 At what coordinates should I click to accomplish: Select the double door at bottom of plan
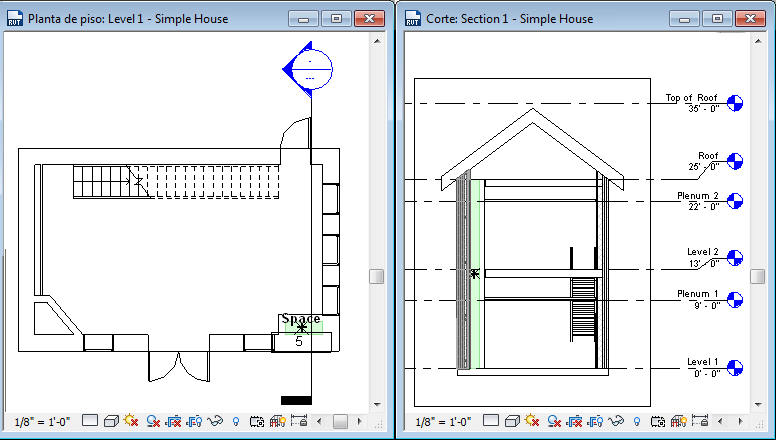tap(179, 367)
